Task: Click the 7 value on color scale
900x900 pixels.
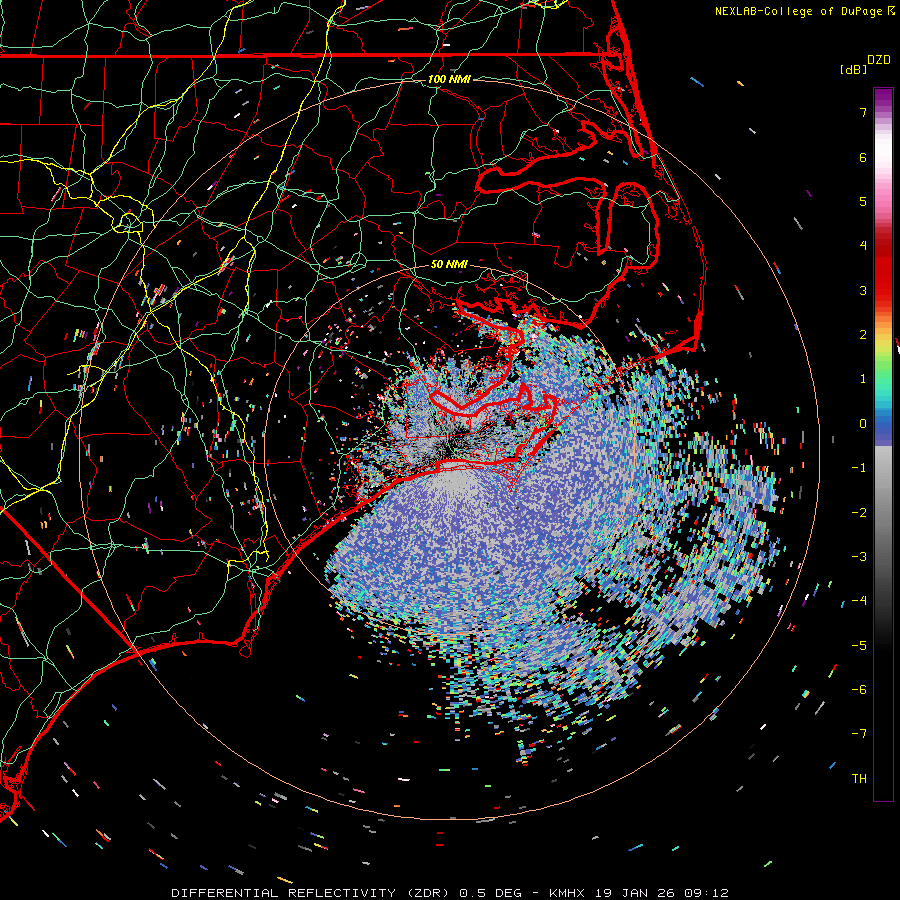Action: click(863, 112)
